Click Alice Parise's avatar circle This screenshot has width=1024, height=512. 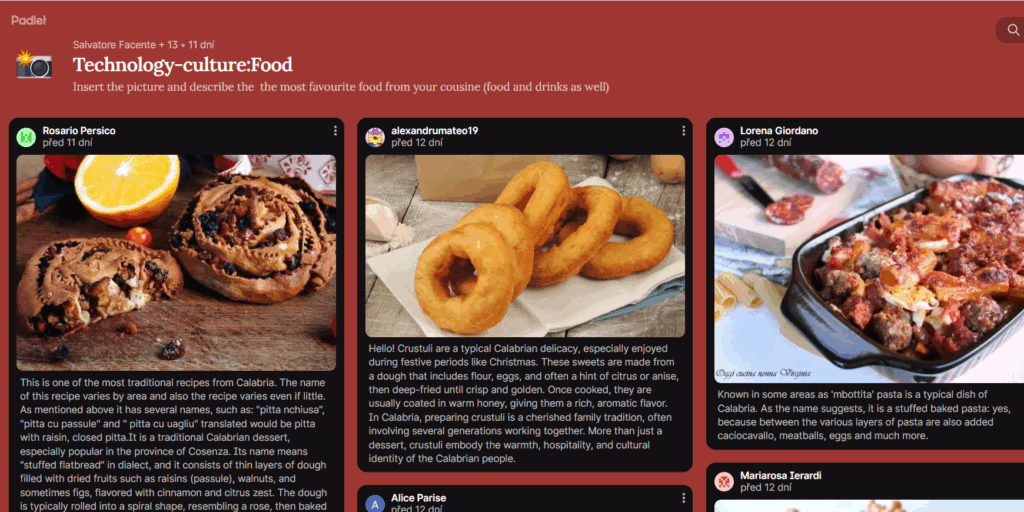375,504
